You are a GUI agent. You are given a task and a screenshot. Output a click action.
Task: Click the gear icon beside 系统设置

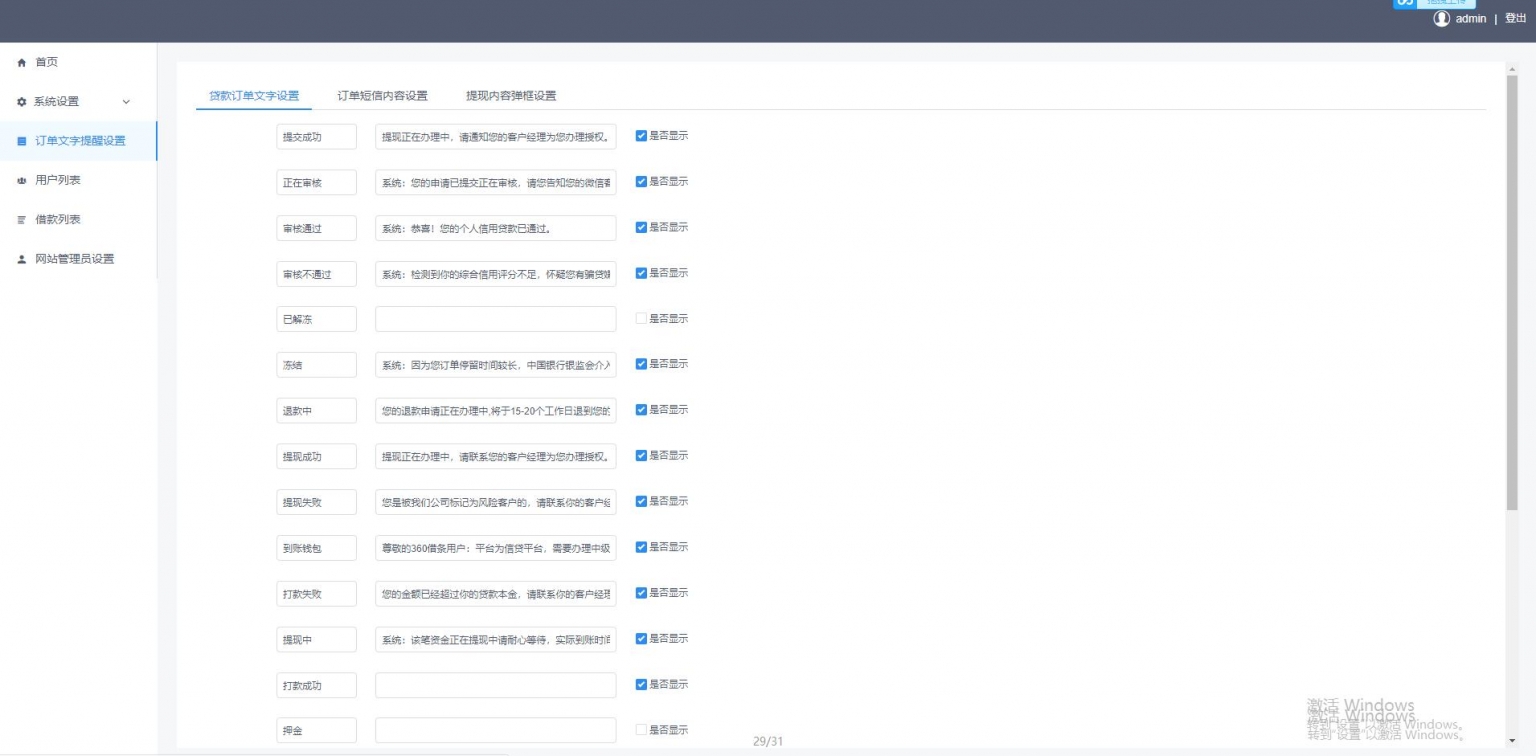pyautogui.click(x=22, y=102)
